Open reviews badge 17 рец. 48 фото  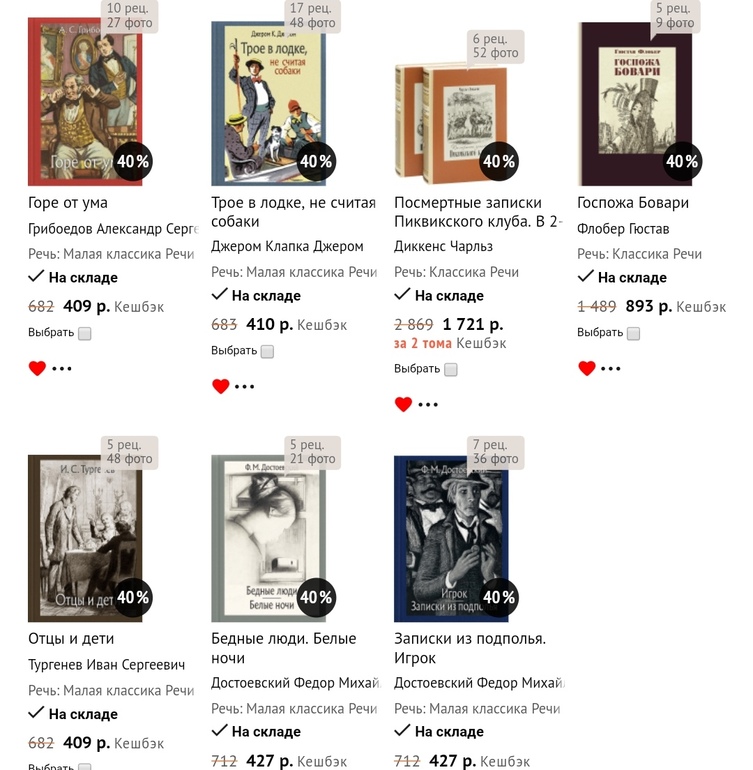[312, 15]
